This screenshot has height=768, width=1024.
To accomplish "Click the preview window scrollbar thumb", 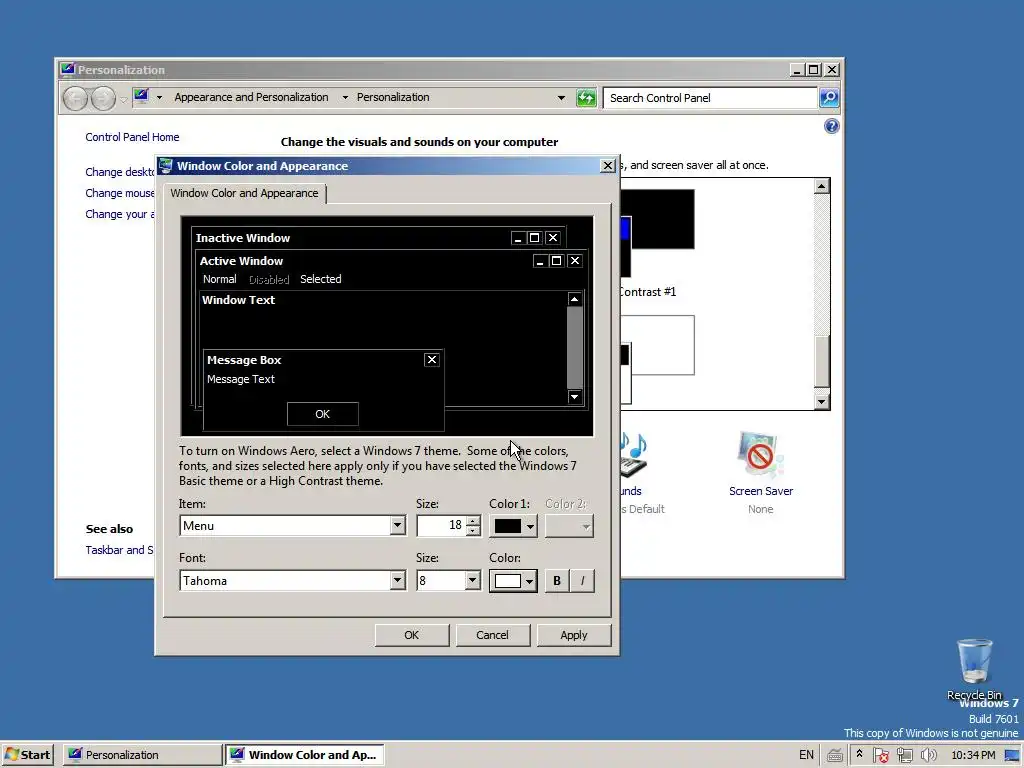I will [575, 347].
